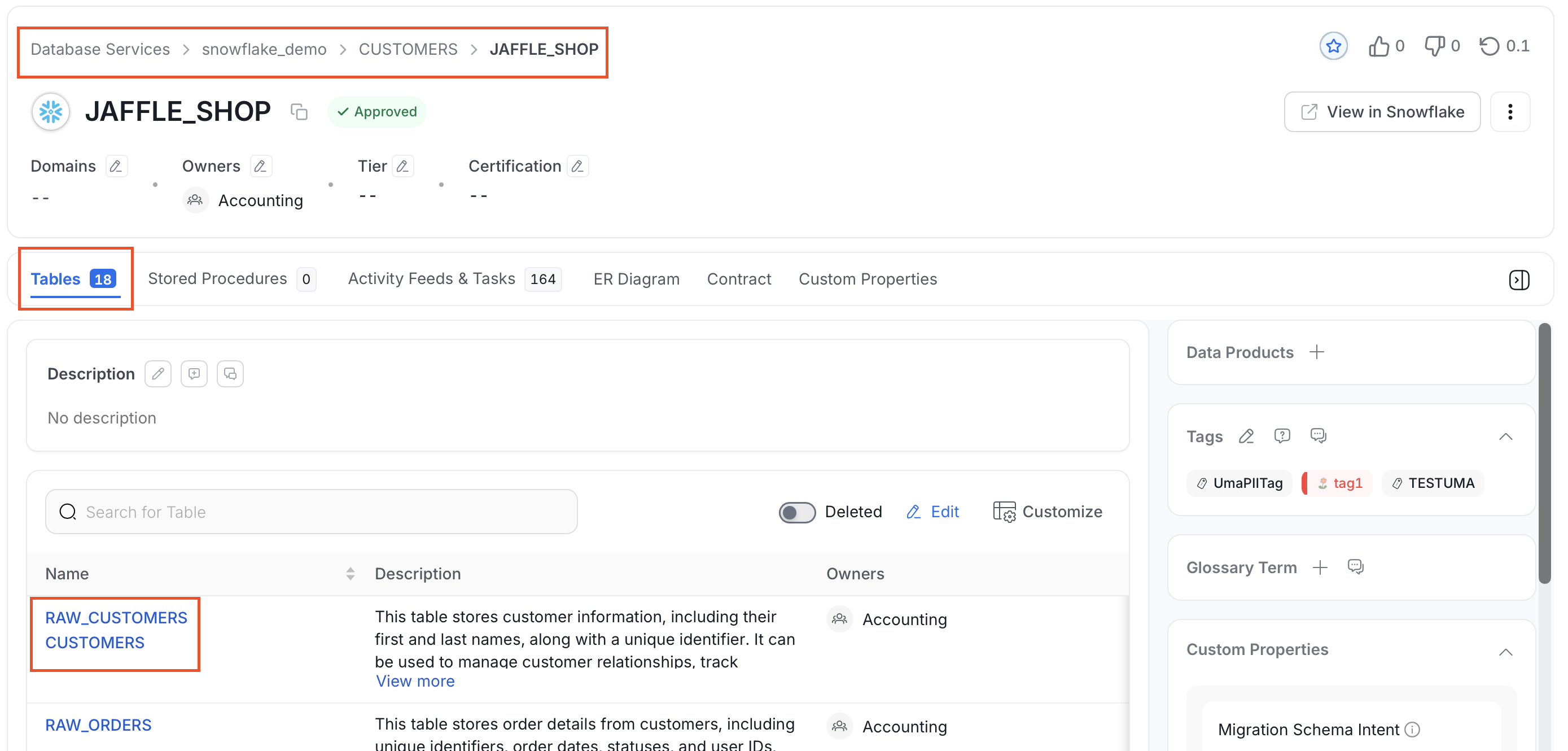This screenshot has height=751, width=1568.
Task: Open the Stored Procedures tab
Action: coord(231,279)
